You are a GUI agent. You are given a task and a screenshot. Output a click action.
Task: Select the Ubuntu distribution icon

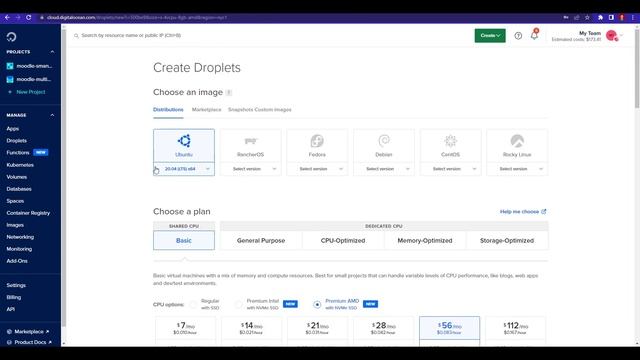pyautogui.click(x=184, y=141)
